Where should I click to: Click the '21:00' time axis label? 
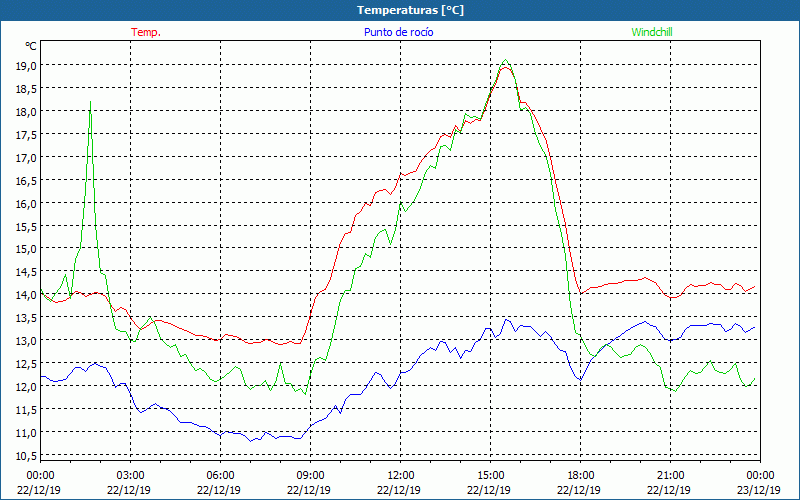(670, 475)
